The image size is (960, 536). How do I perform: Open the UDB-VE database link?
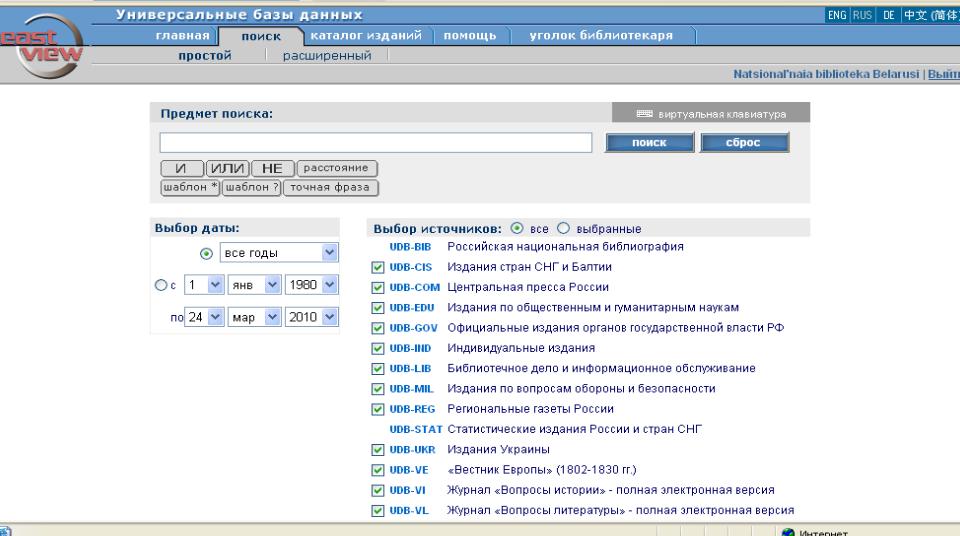[409, 470]
